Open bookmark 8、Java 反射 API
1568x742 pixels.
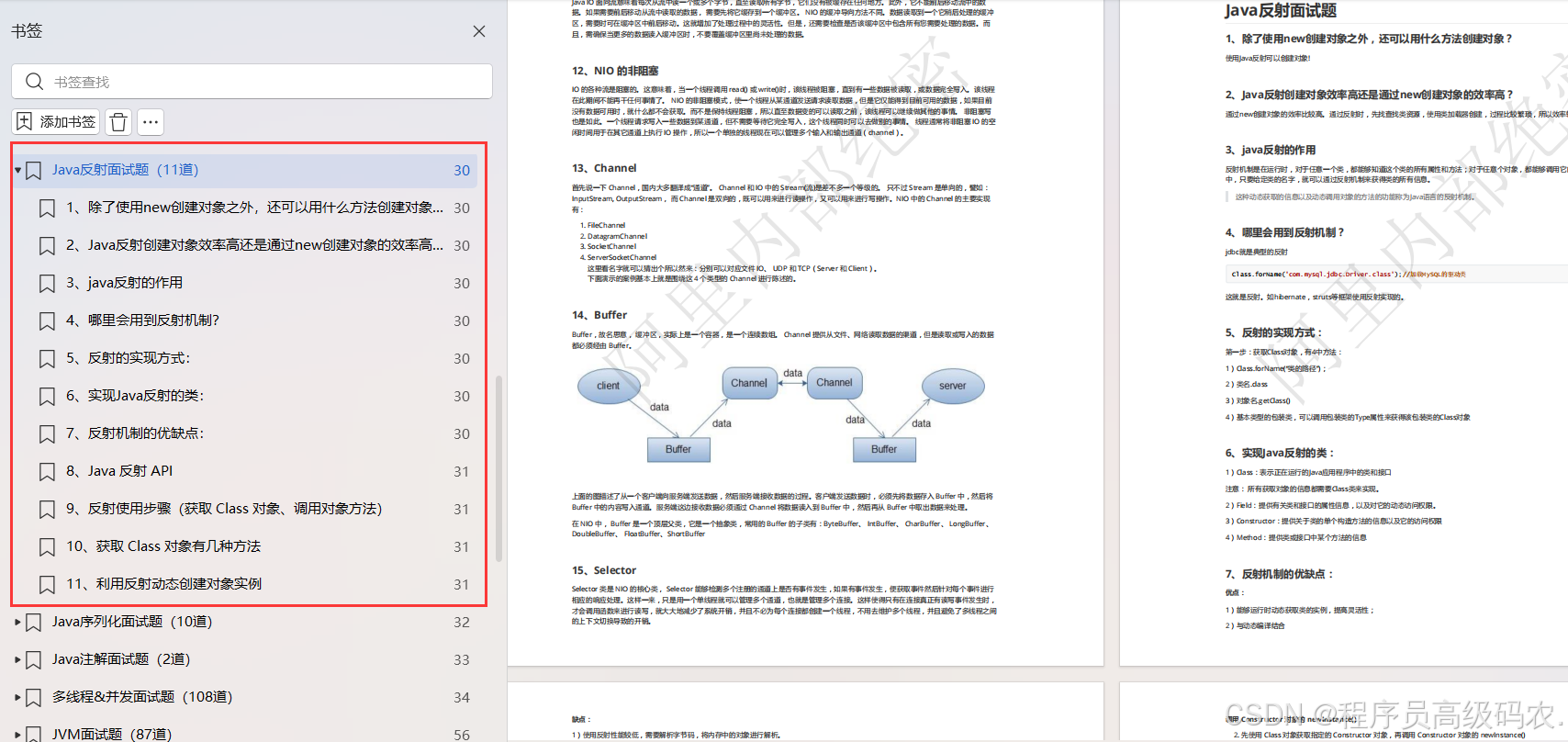coord(119,471)
